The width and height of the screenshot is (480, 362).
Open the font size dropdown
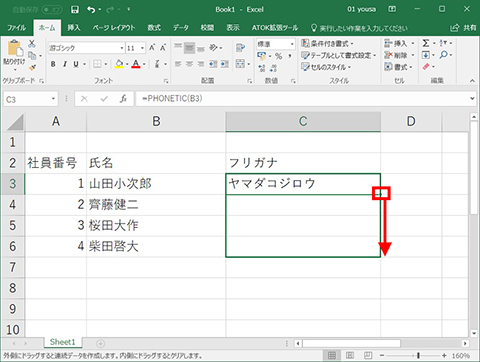pos(143,48)
